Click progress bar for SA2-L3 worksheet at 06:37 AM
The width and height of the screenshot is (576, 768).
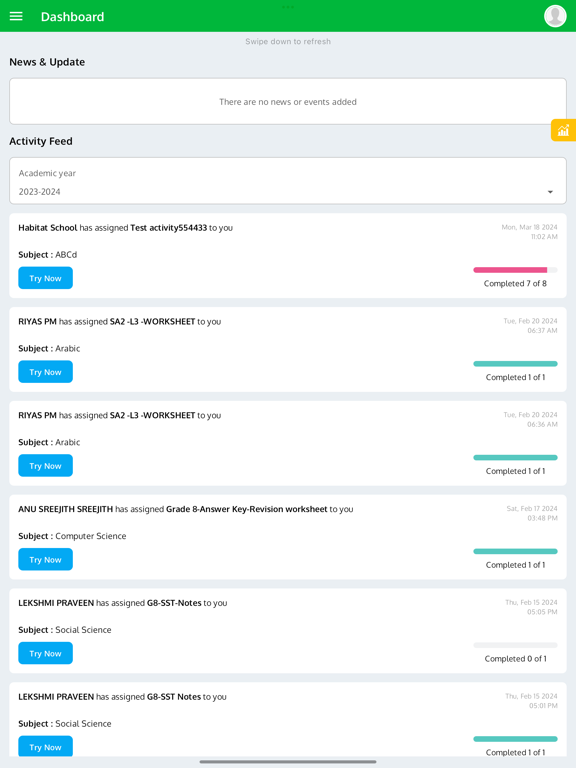(x=515, y=364)
